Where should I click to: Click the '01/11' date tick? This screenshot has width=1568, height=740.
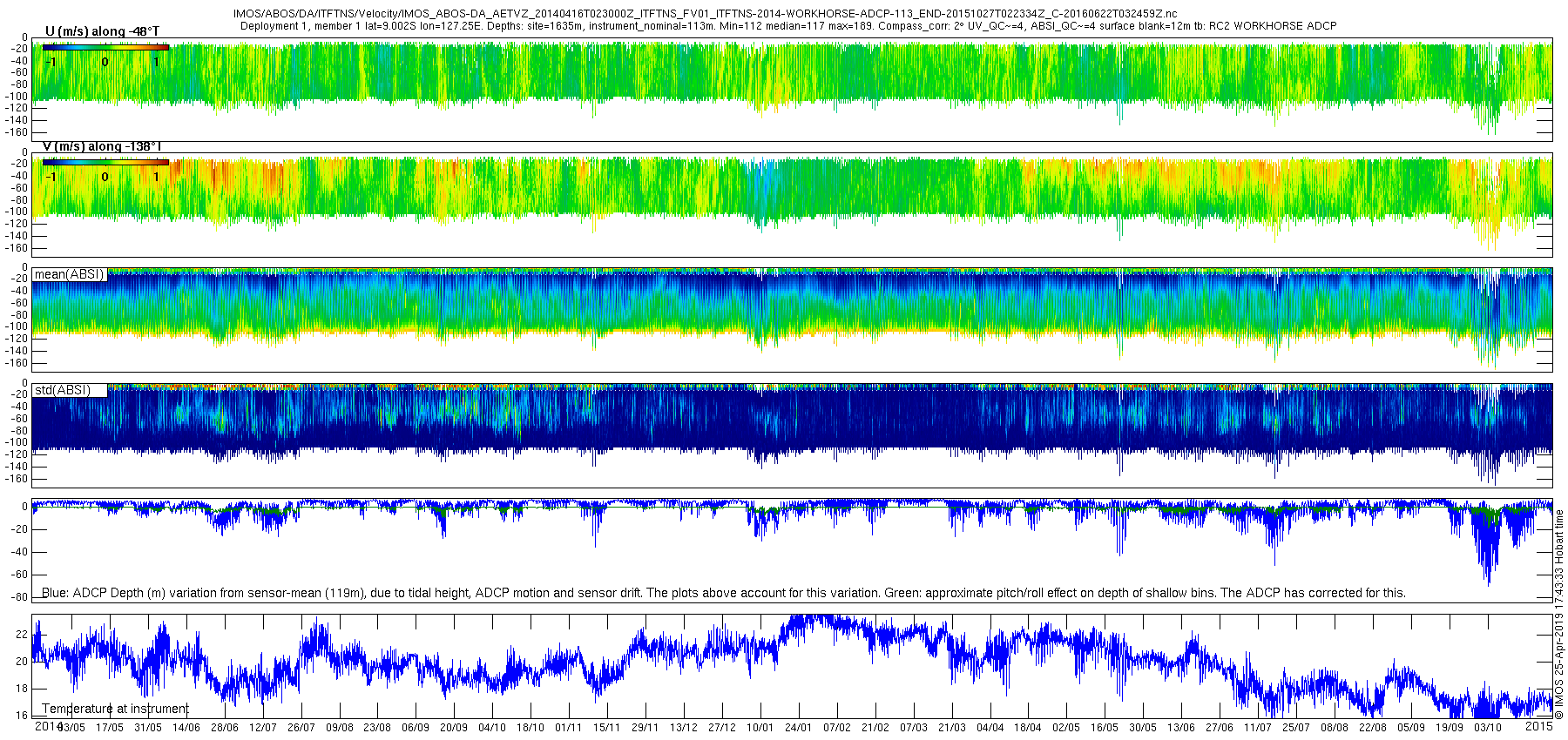tap(568, 728)
